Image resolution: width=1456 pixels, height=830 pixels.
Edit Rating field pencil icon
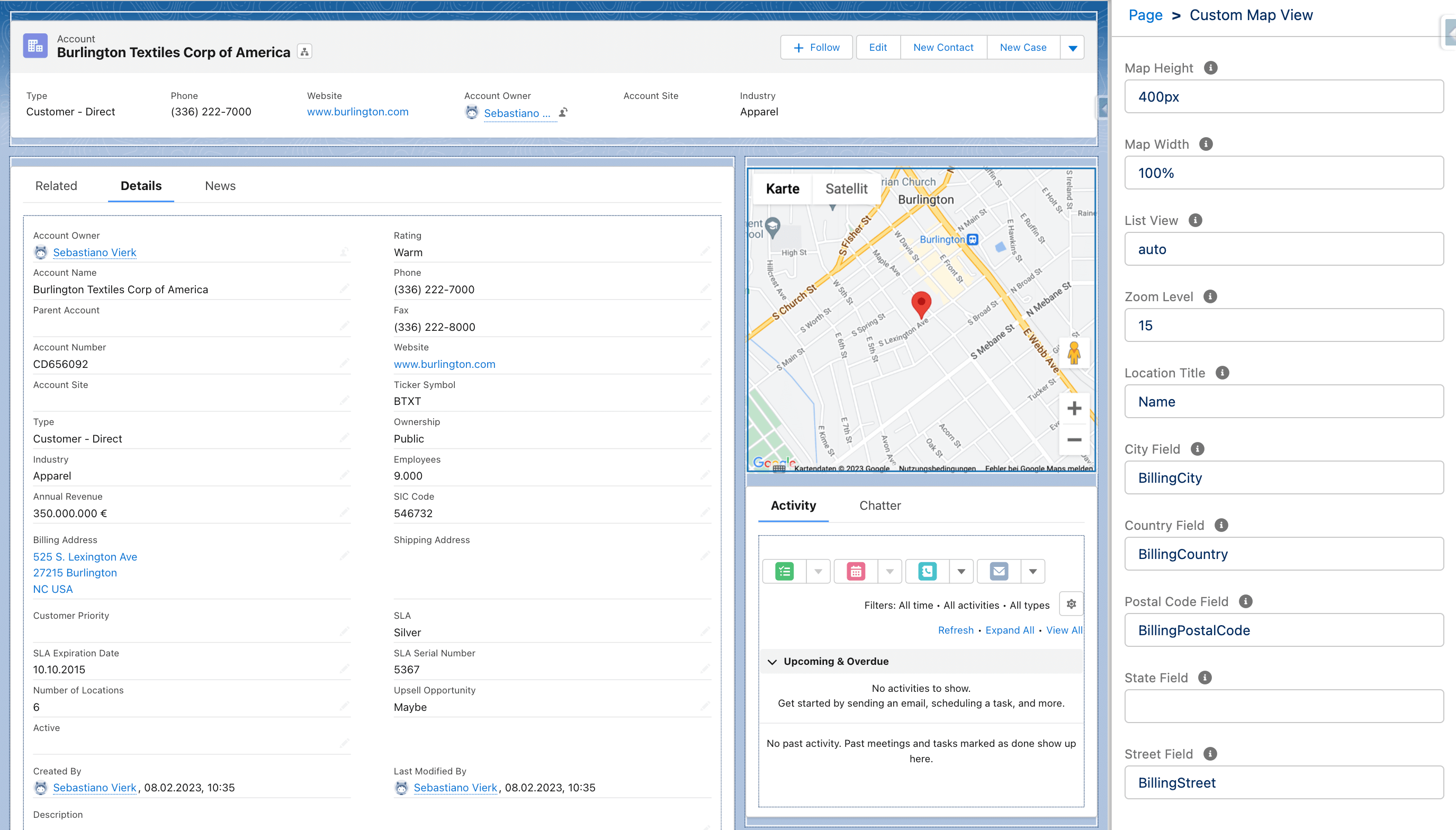point(705,251)
